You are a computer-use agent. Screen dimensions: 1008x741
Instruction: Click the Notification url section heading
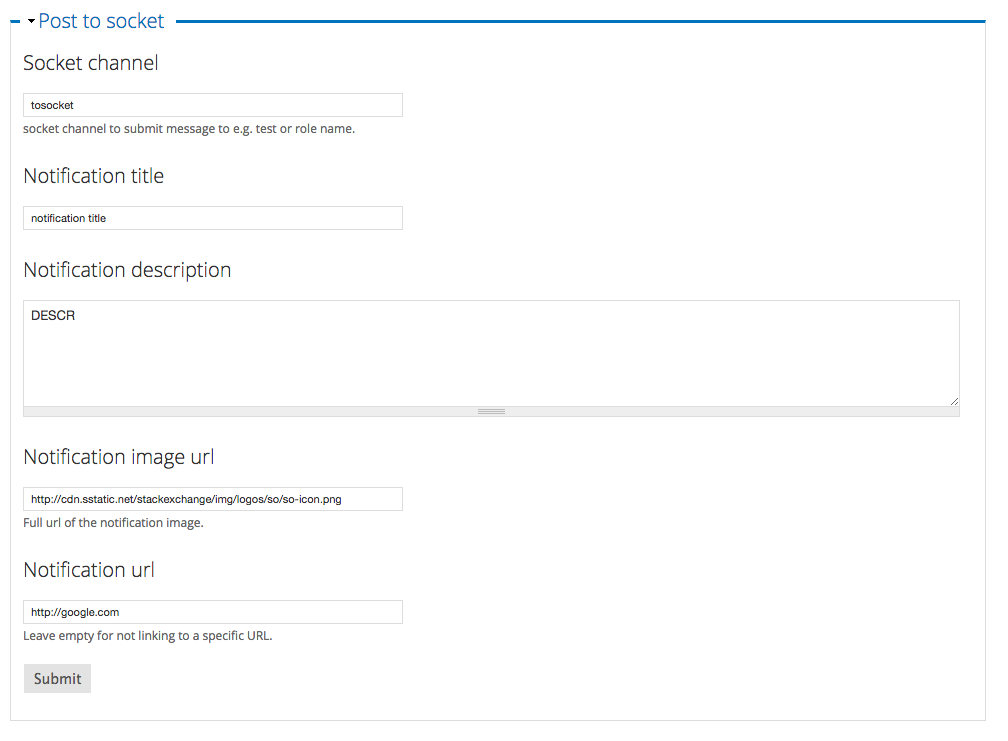(x=89, y=569)
